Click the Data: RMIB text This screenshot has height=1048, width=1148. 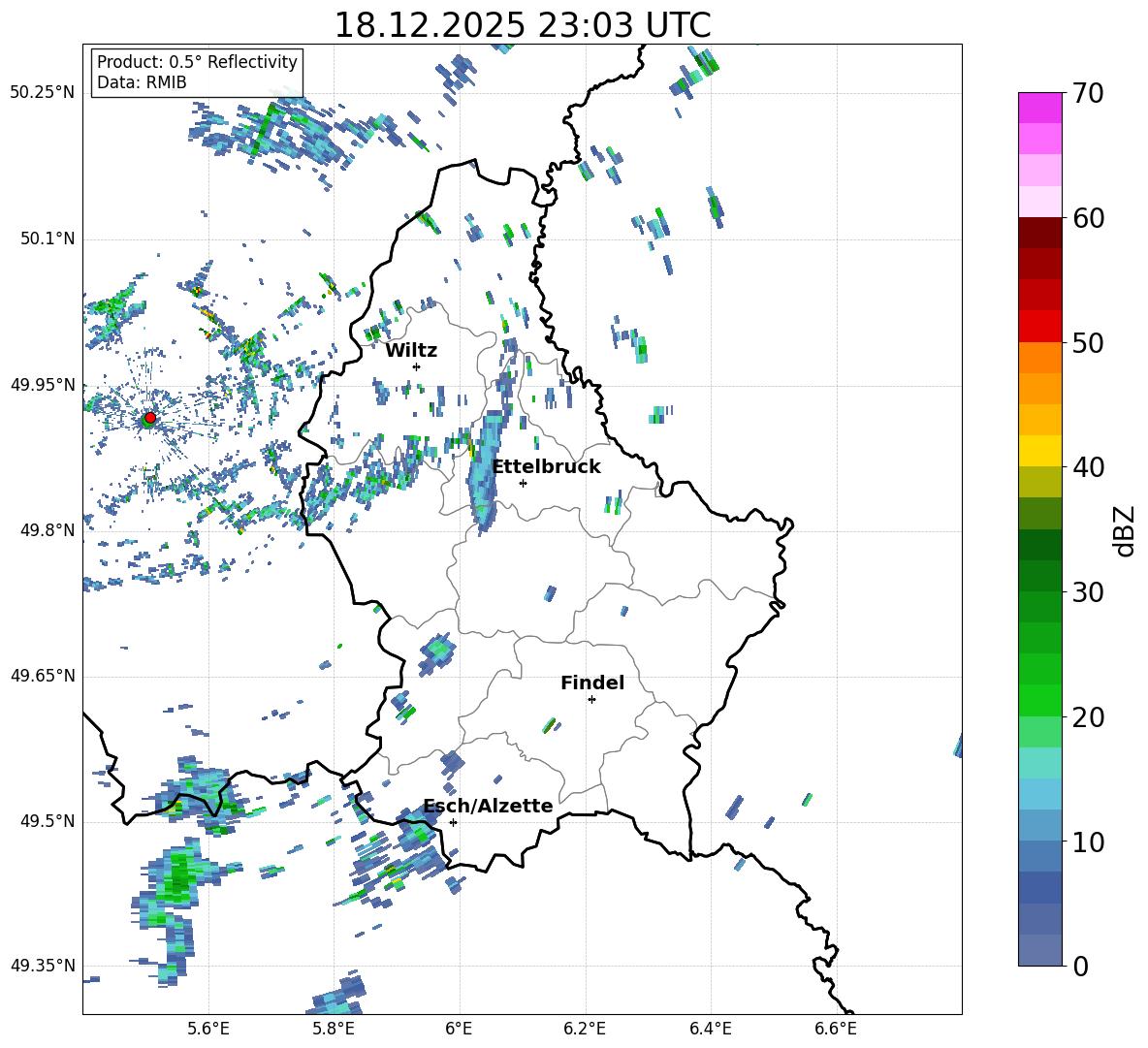(142, 82)
